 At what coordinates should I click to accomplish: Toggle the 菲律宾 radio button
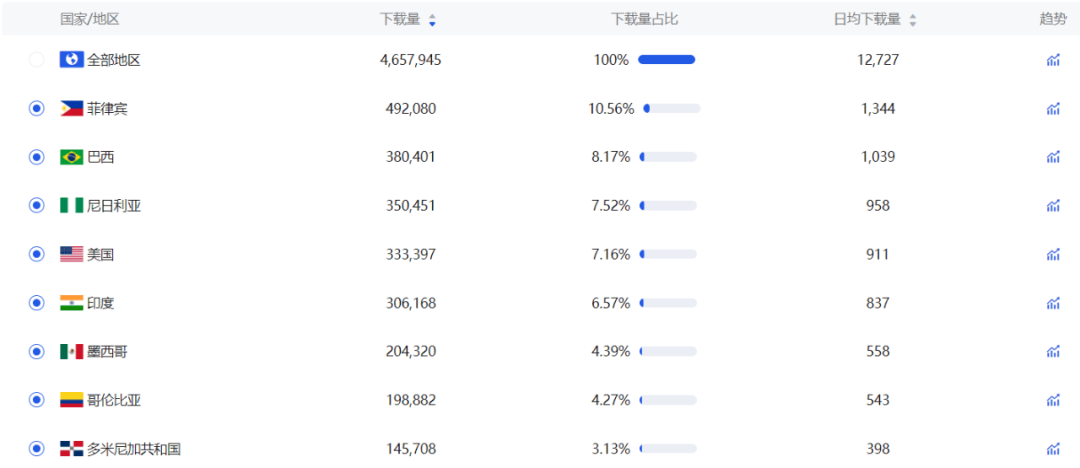(37, 108)
